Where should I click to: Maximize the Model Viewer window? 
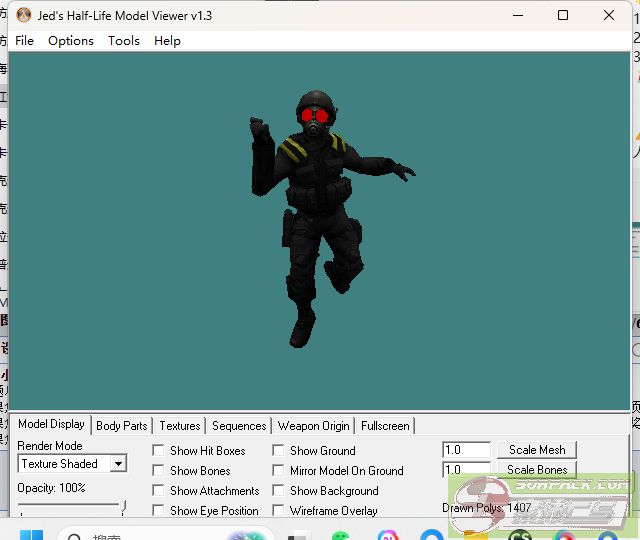tap(563, 16)
